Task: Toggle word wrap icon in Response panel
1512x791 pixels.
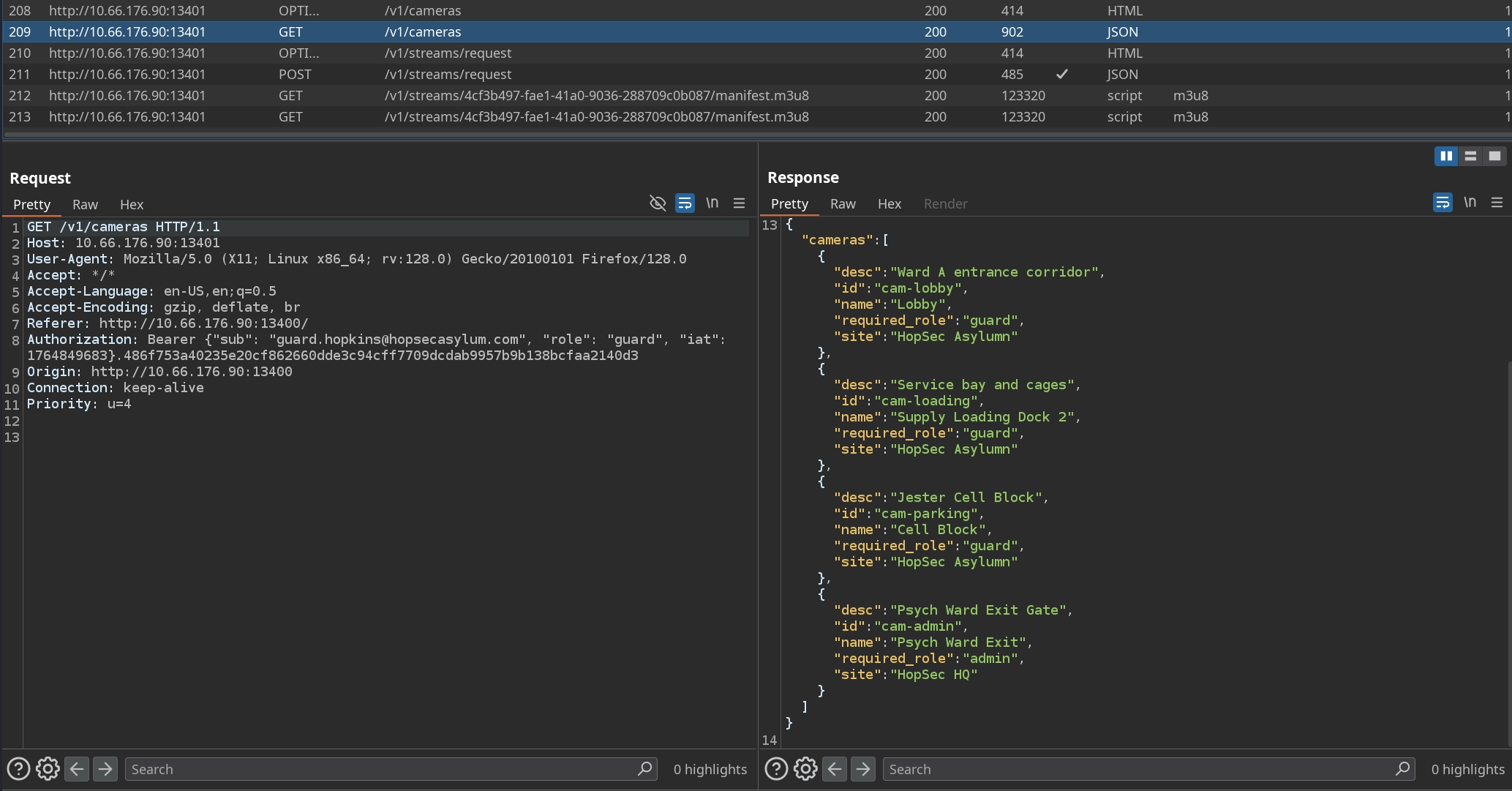Action: (x=1442, y=203)
